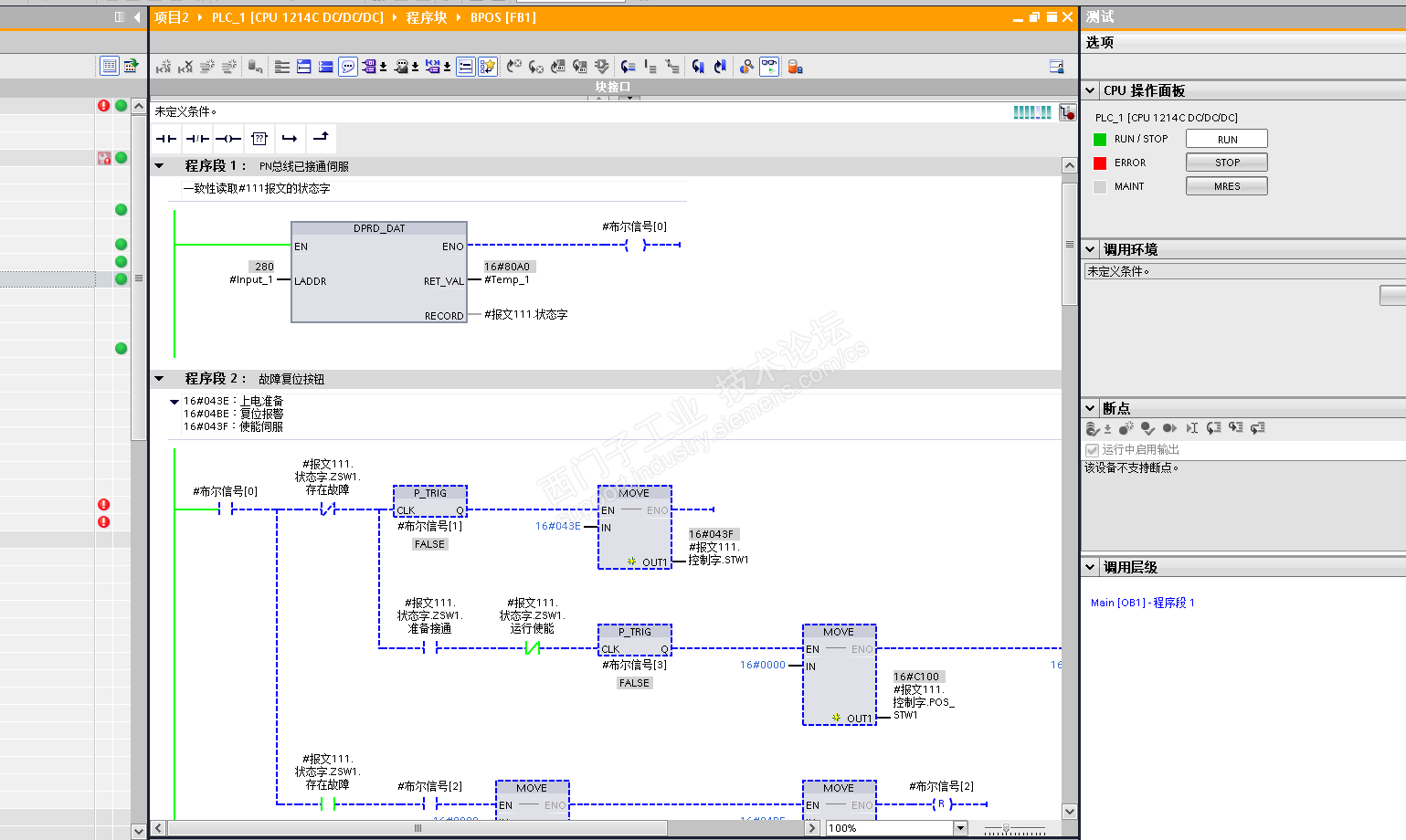Image resolution: width=1406 pixels, height=840 pixels.
Task: Insert a normally open contact
Action: point(166,139)
